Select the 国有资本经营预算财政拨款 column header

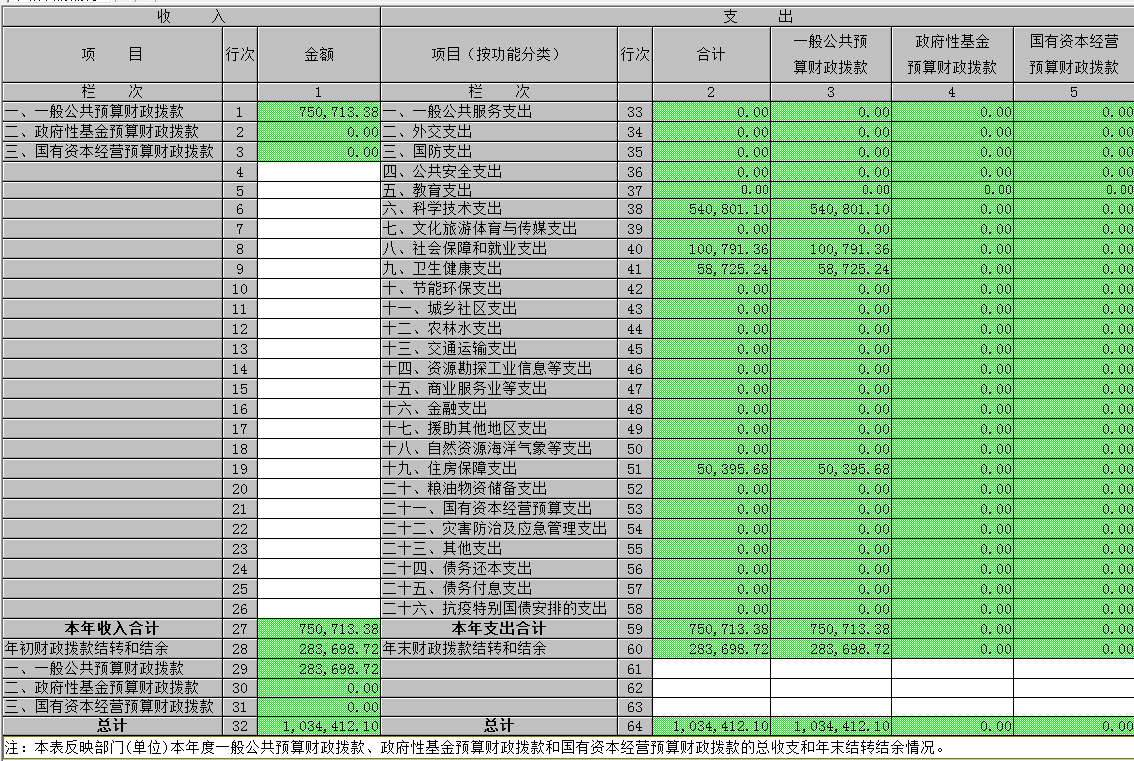pos(1073,55)
